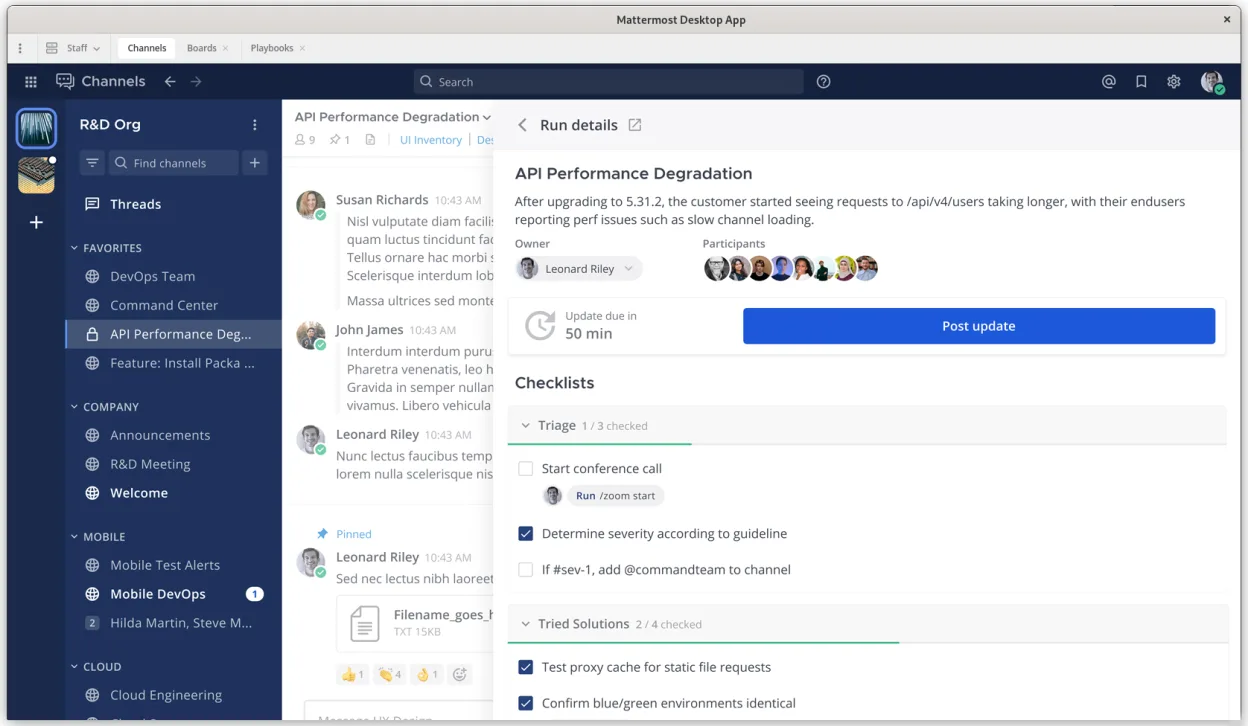The height and width of the screenshot is (726, 1248).
Task: Open the product switcher grid icon
Action: pos(31,82)
